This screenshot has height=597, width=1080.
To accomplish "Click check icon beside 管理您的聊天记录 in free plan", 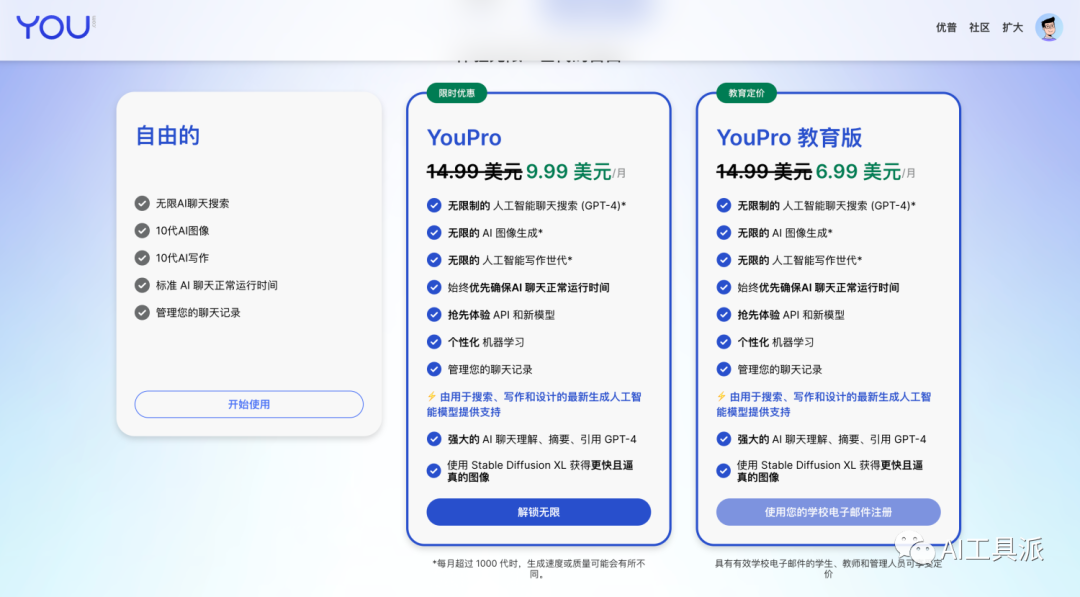I will pos(142,313).
